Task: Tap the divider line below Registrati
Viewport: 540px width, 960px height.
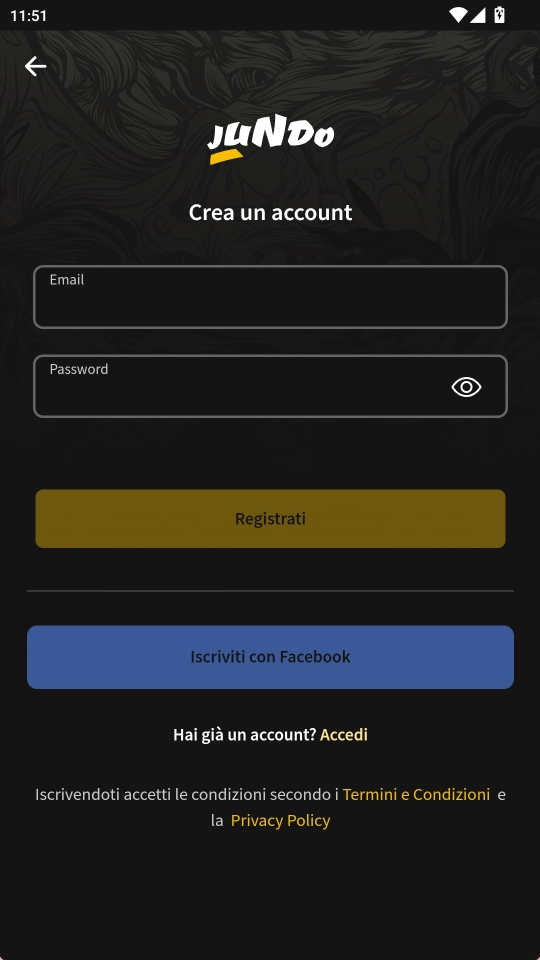Action: (271, 591)
